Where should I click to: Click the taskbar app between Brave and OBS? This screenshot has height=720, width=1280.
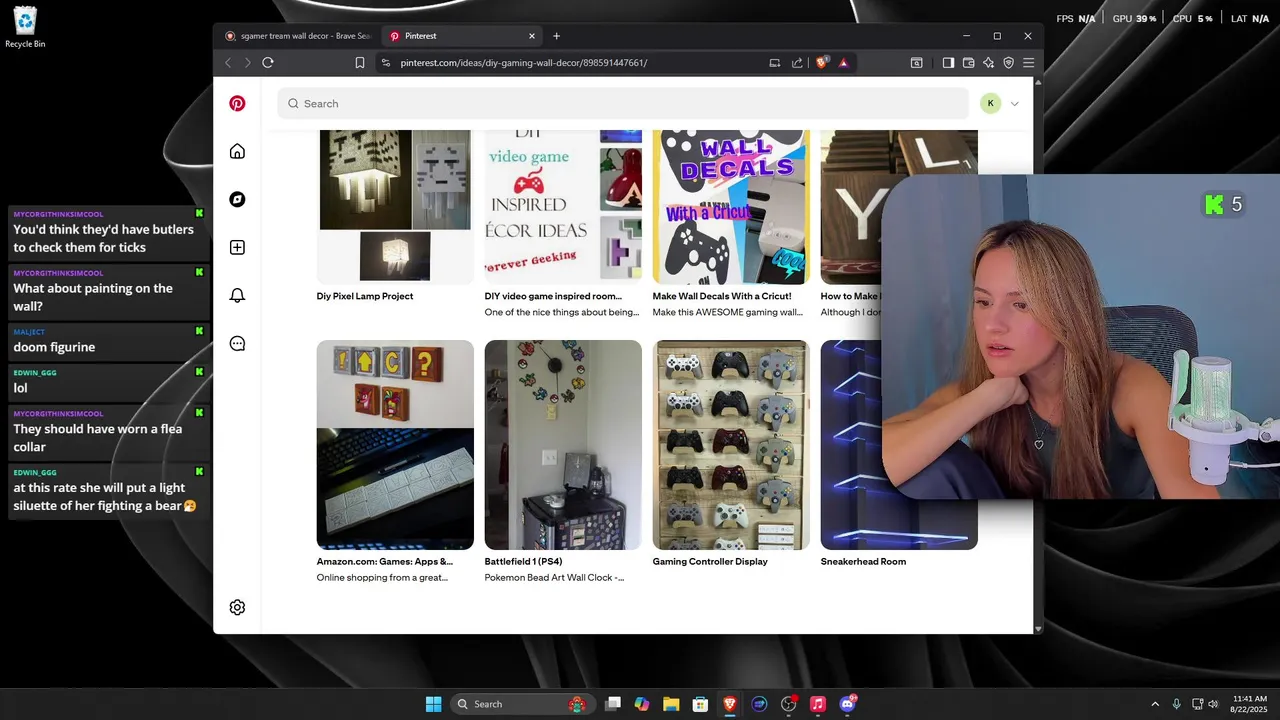(759, 704)
